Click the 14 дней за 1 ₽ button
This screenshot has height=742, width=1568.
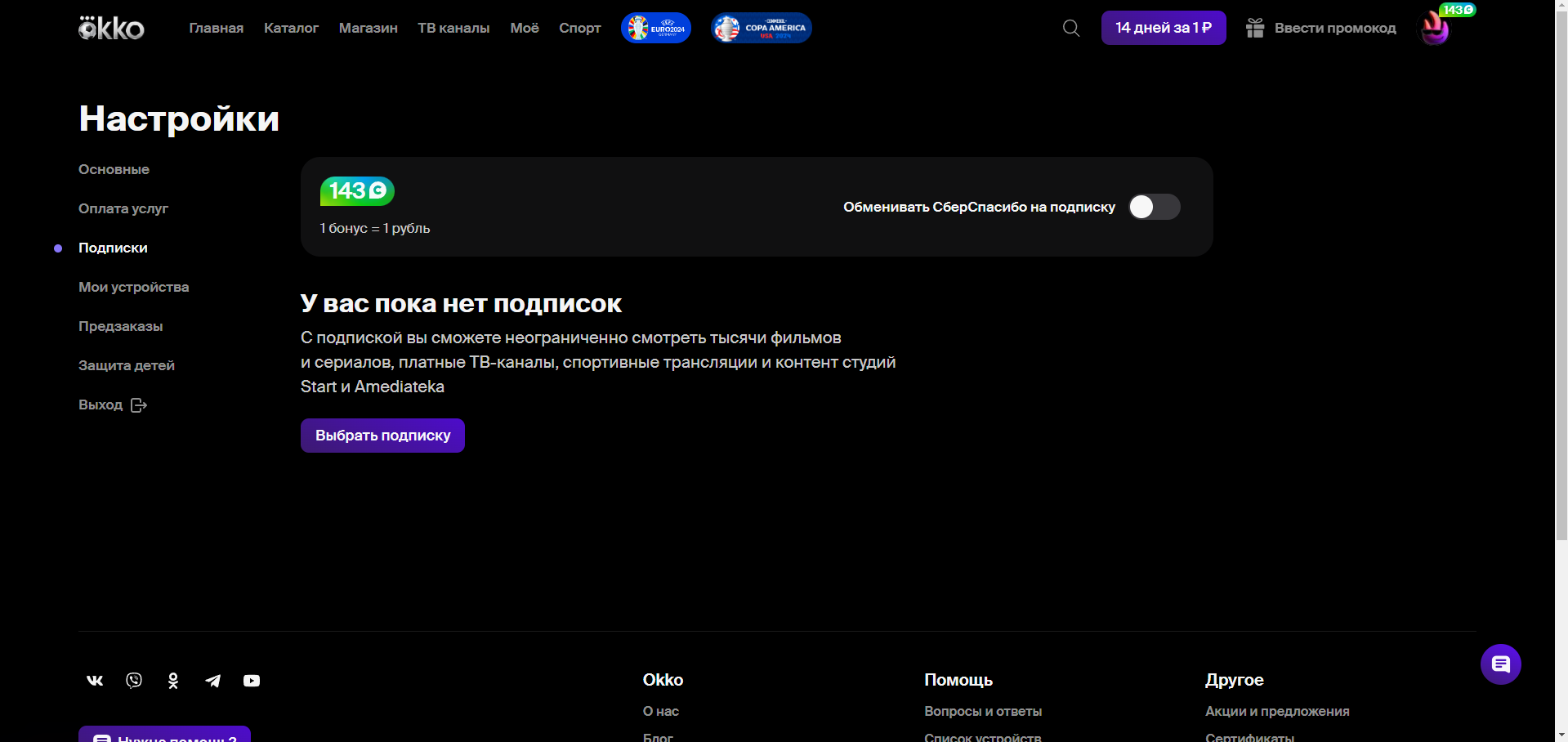[x=1164, y=28]
